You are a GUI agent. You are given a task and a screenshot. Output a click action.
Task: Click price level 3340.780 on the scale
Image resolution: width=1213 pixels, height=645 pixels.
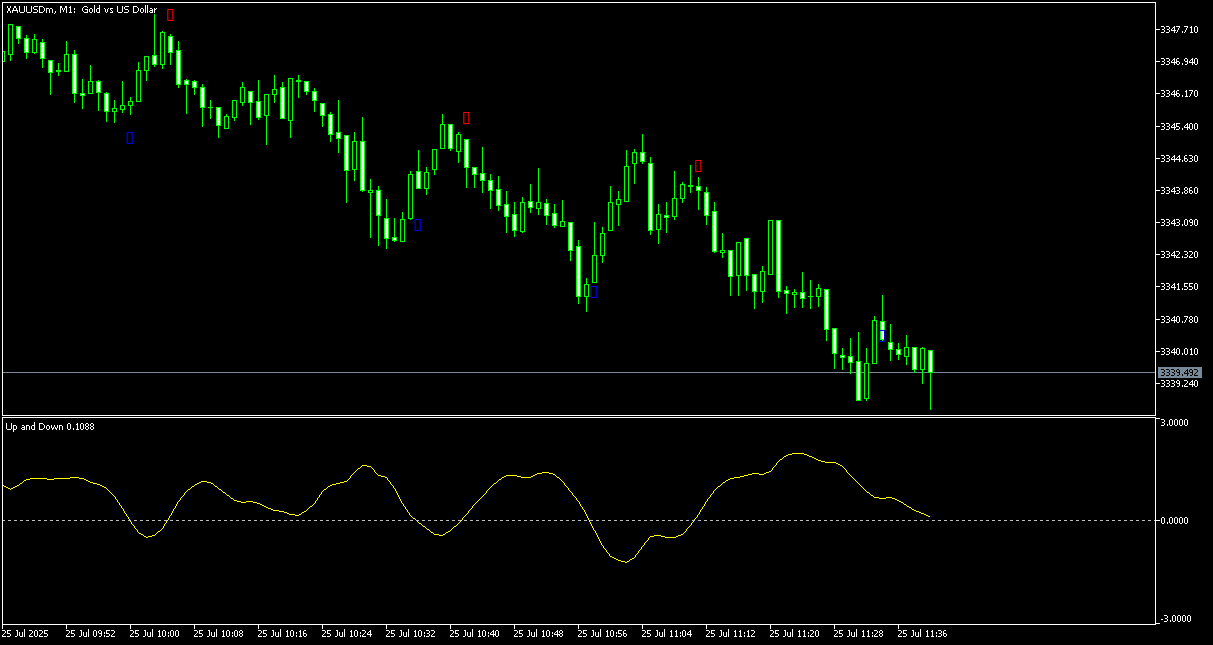pyautogui.click(x=1178, y=320)
